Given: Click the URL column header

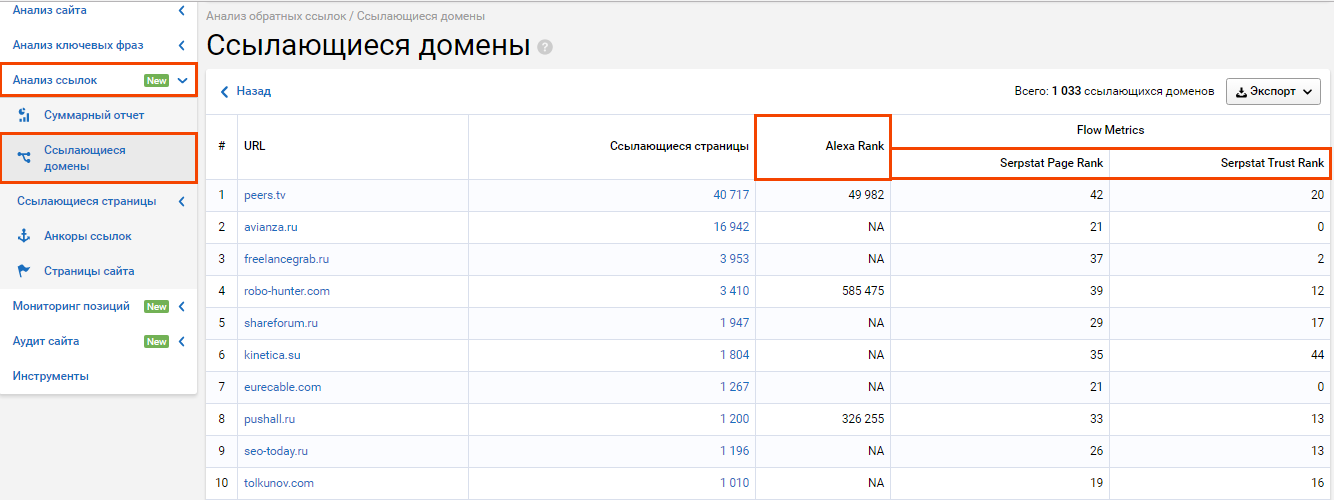Looking at the screenshot, I should click(254, 146).
